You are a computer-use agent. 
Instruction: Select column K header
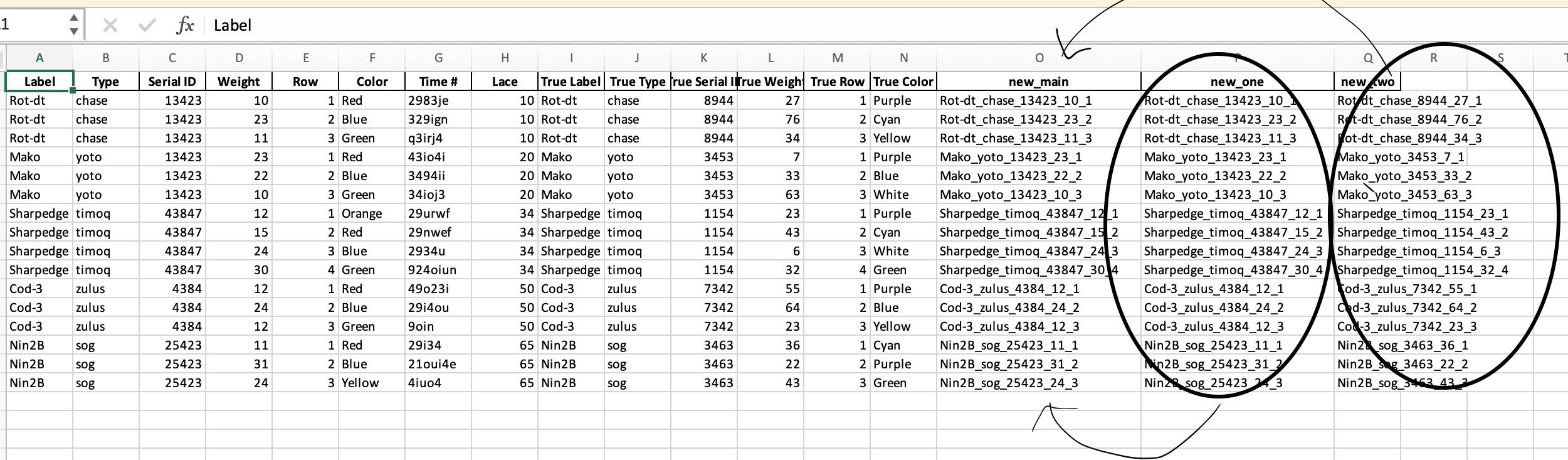pyautogui.click(x=704, y=58)
